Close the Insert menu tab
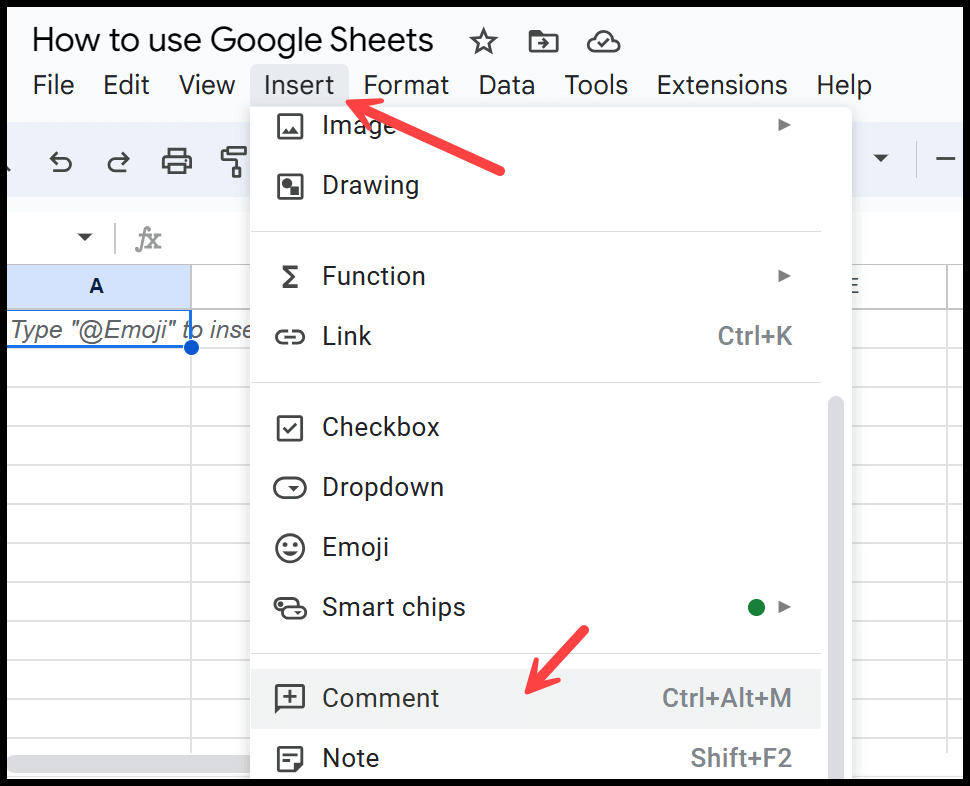The image size is (970, 786). tap(299, 85)
